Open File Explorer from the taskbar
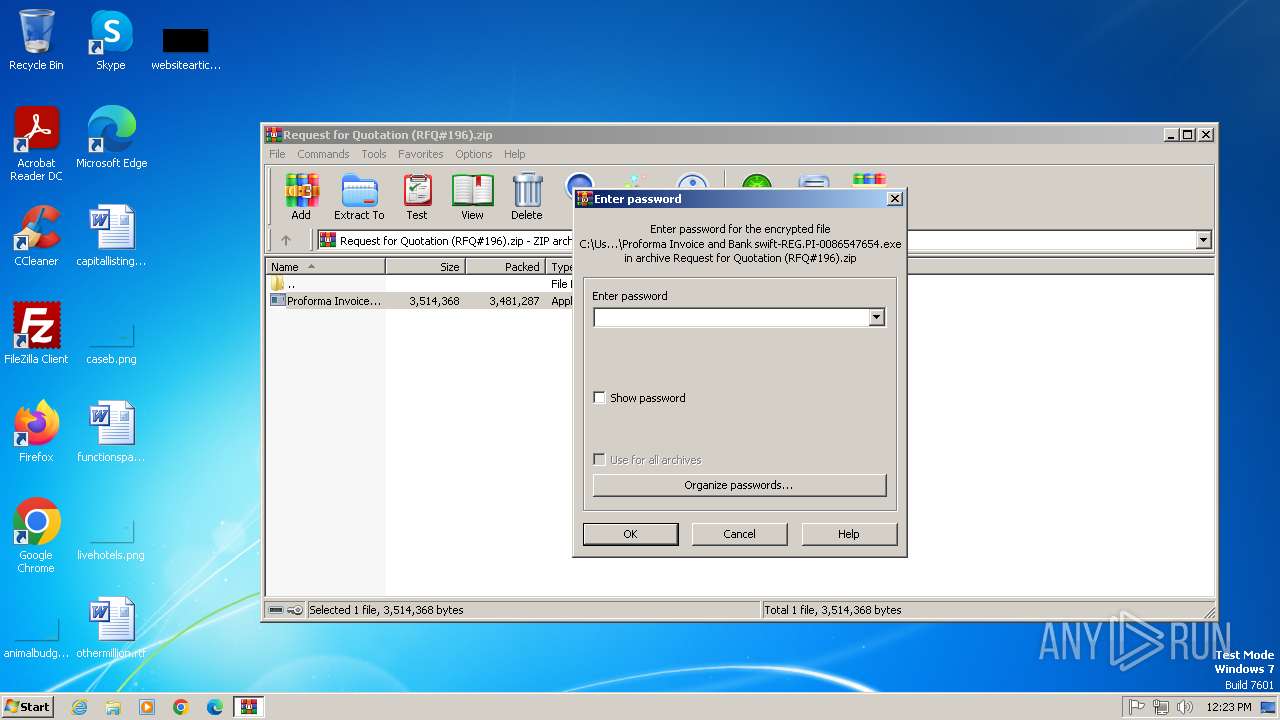This screenshot has height=720, width=1280. pos(113,707)
